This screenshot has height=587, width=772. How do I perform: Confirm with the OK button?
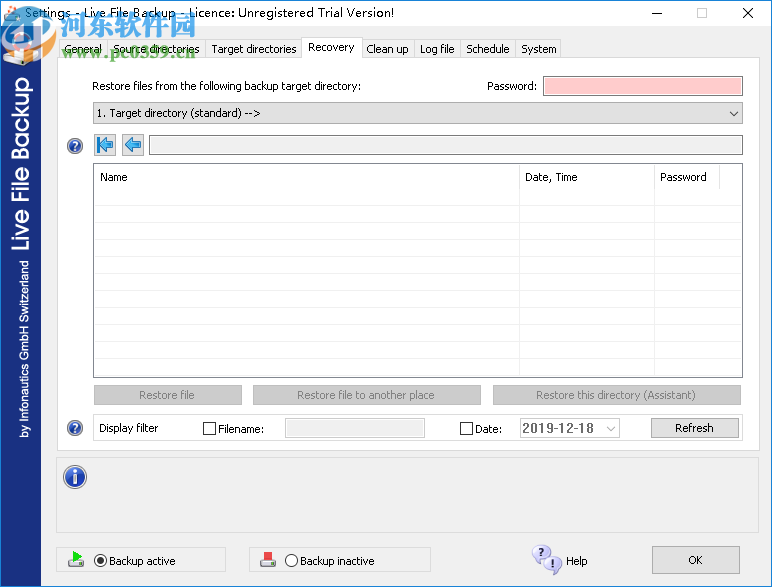696,560
